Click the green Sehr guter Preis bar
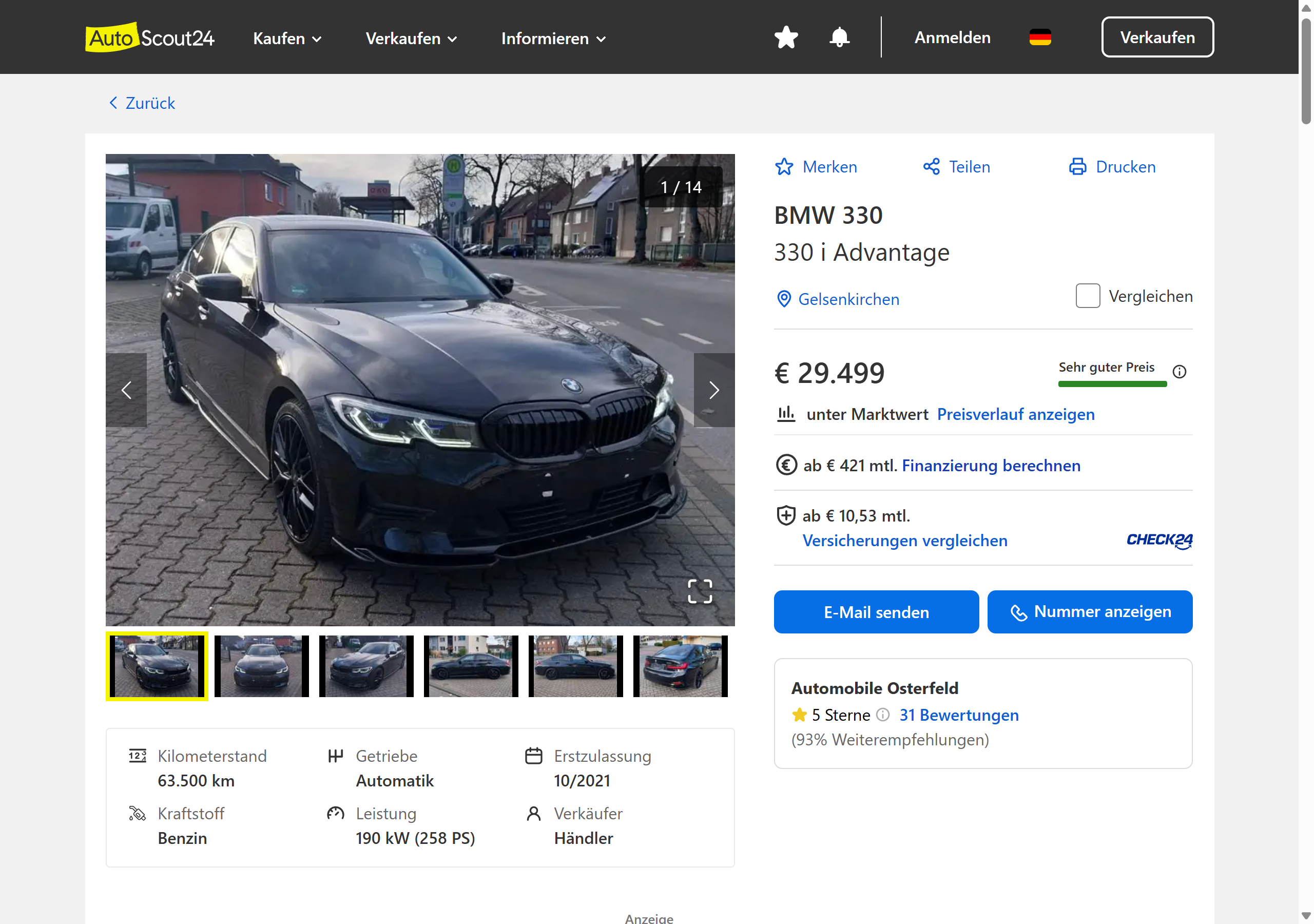Viewport: 1314px width, 924px height. pyautogui.click(x=1112, y=384)
